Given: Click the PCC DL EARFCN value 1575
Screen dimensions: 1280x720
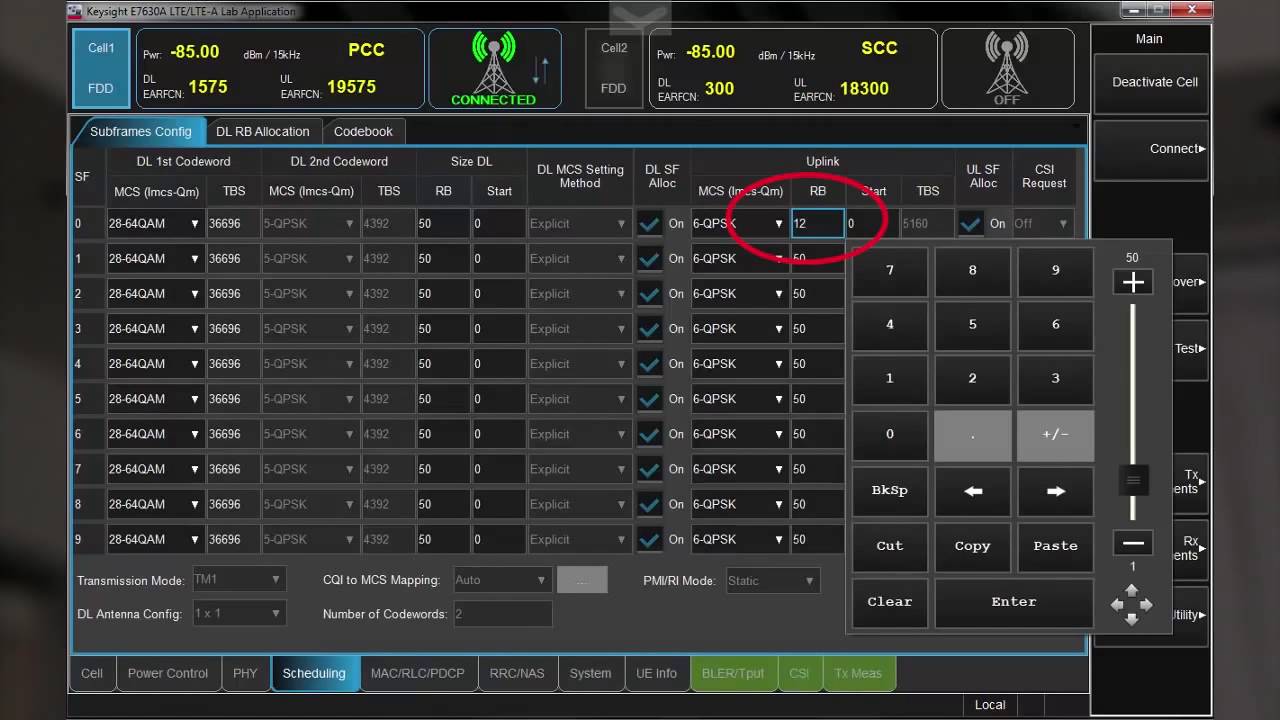Looking at the screenshot, I should click(208, 87).
